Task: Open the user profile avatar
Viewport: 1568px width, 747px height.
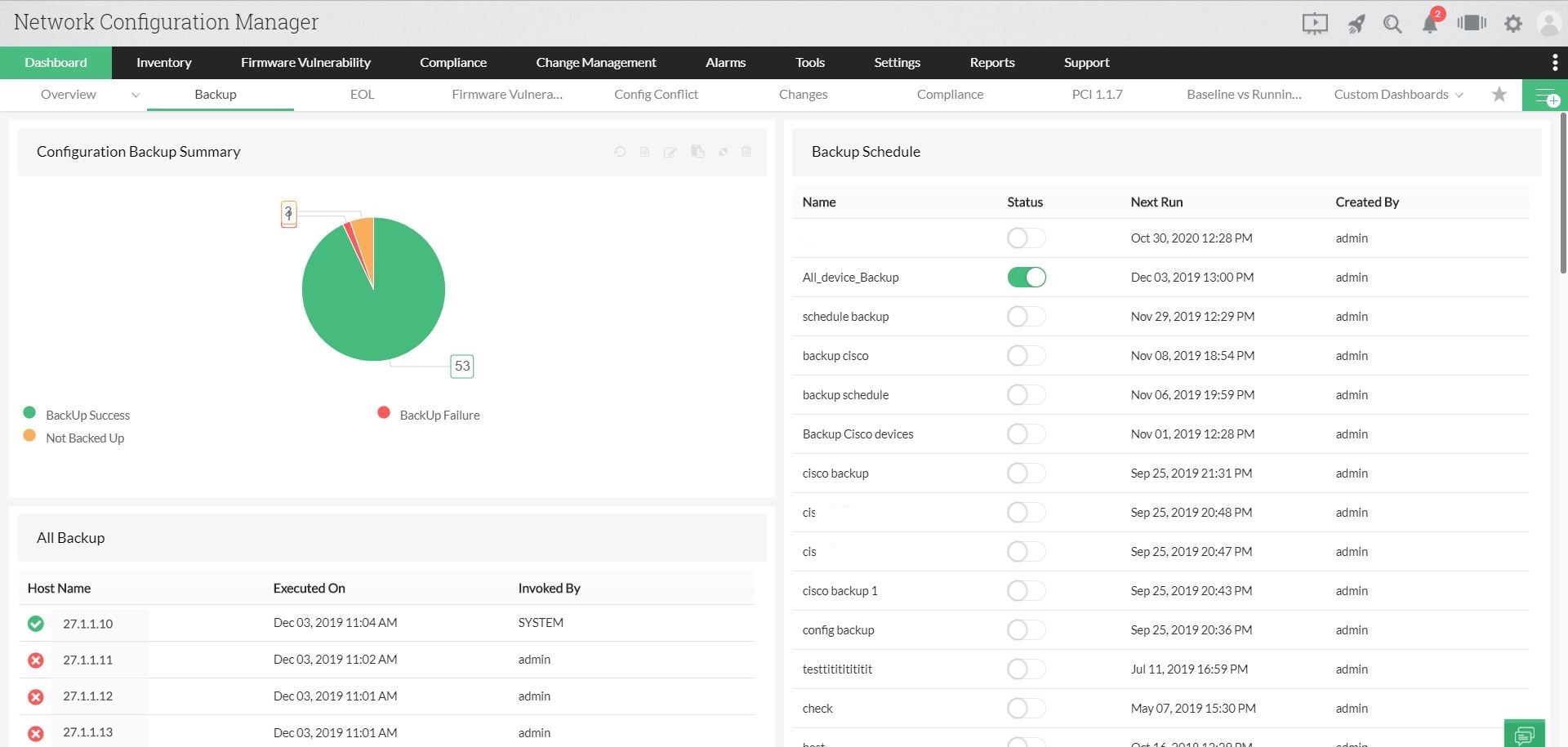Action: point(1549,23)
